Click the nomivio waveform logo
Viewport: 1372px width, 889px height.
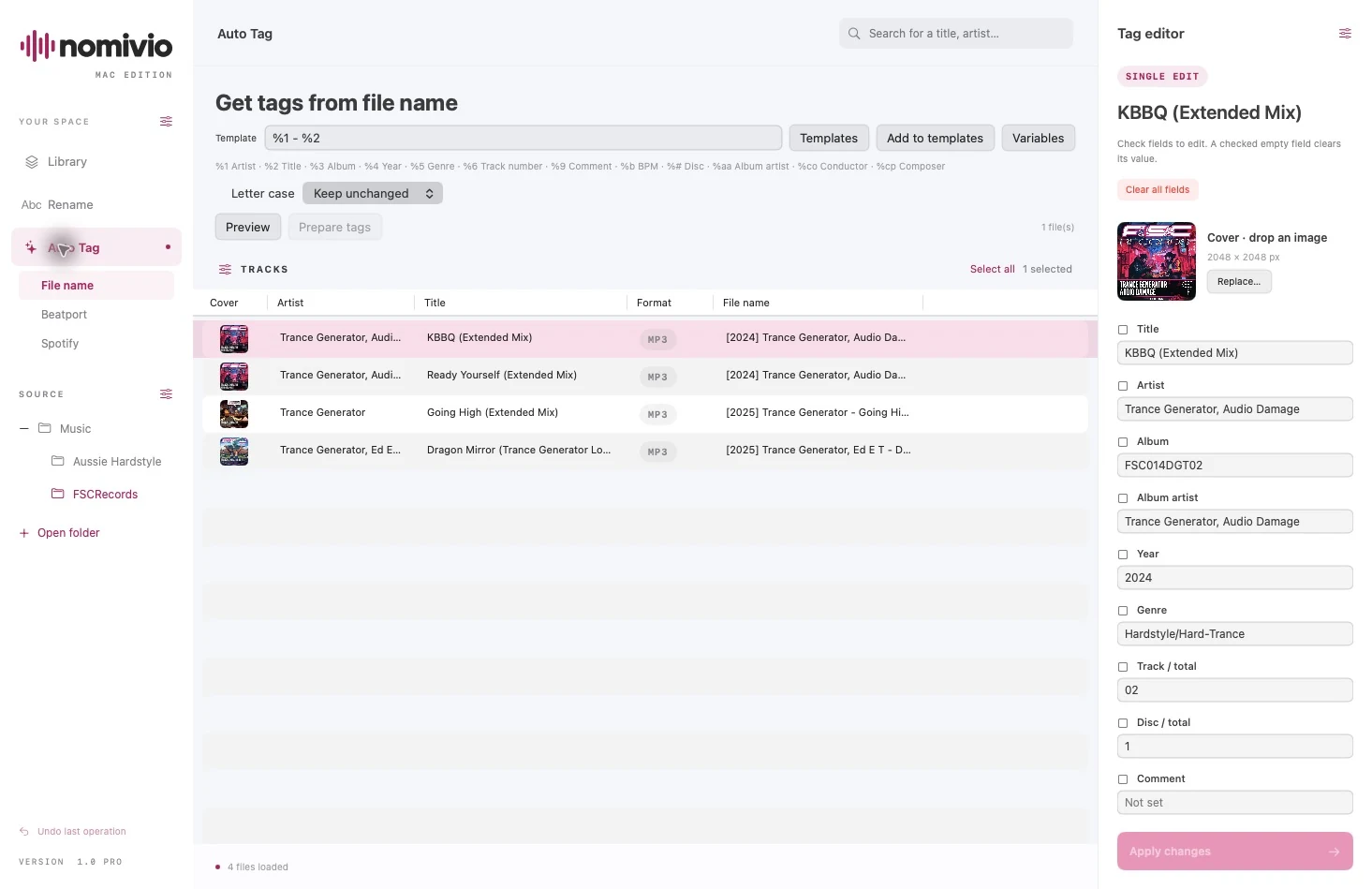[37, 46]
